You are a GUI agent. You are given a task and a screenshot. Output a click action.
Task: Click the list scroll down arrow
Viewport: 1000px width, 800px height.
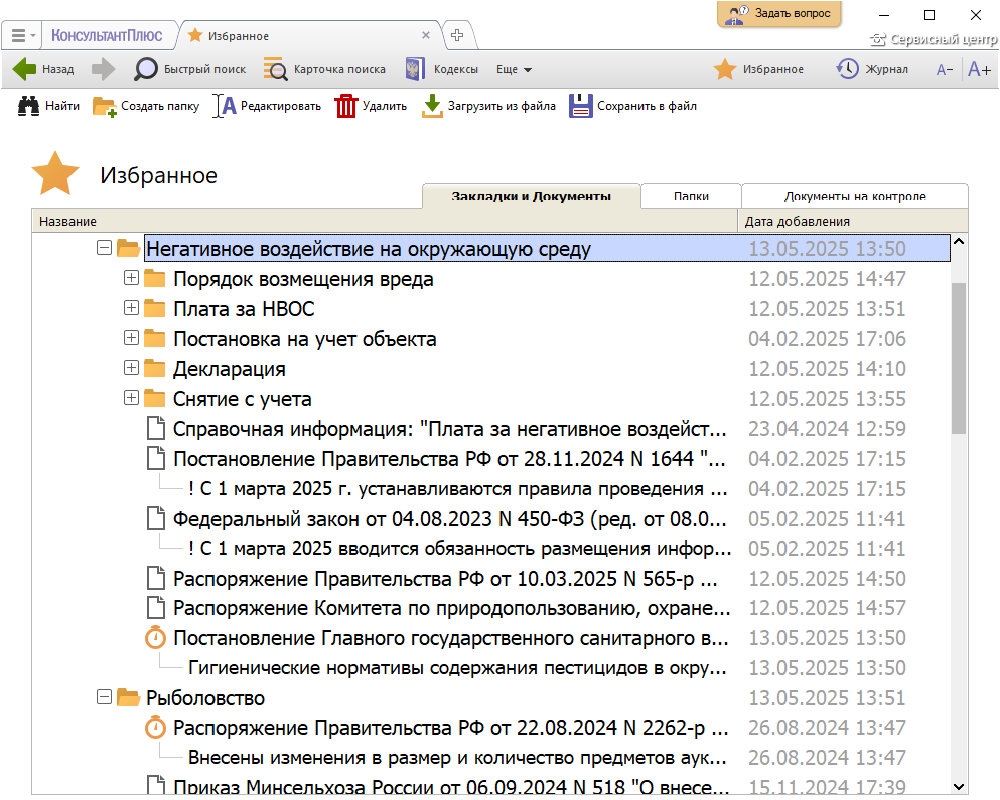pos(959,787)
